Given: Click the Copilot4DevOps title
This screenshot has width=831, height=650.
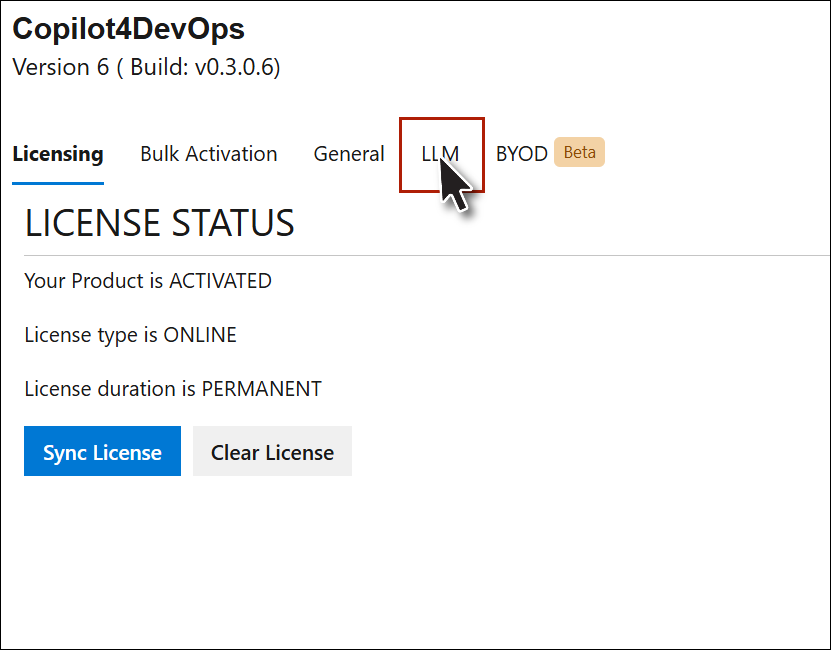Looking at the screenshot, I should [x=128, y=29].
